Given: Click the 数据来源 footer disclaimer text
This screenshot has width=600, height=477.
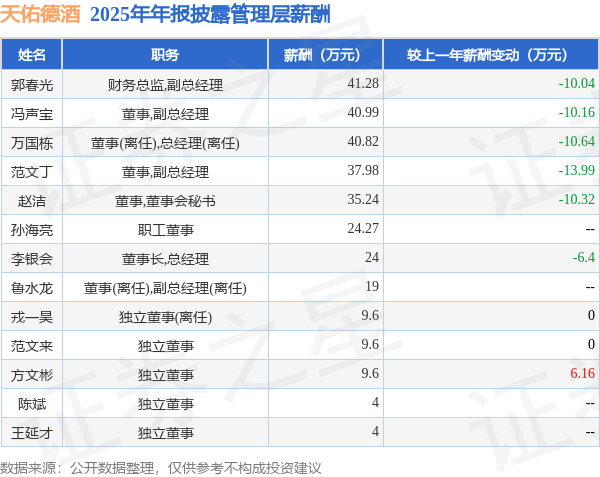Looking at the screenshot, I should [x=161, y=468].
